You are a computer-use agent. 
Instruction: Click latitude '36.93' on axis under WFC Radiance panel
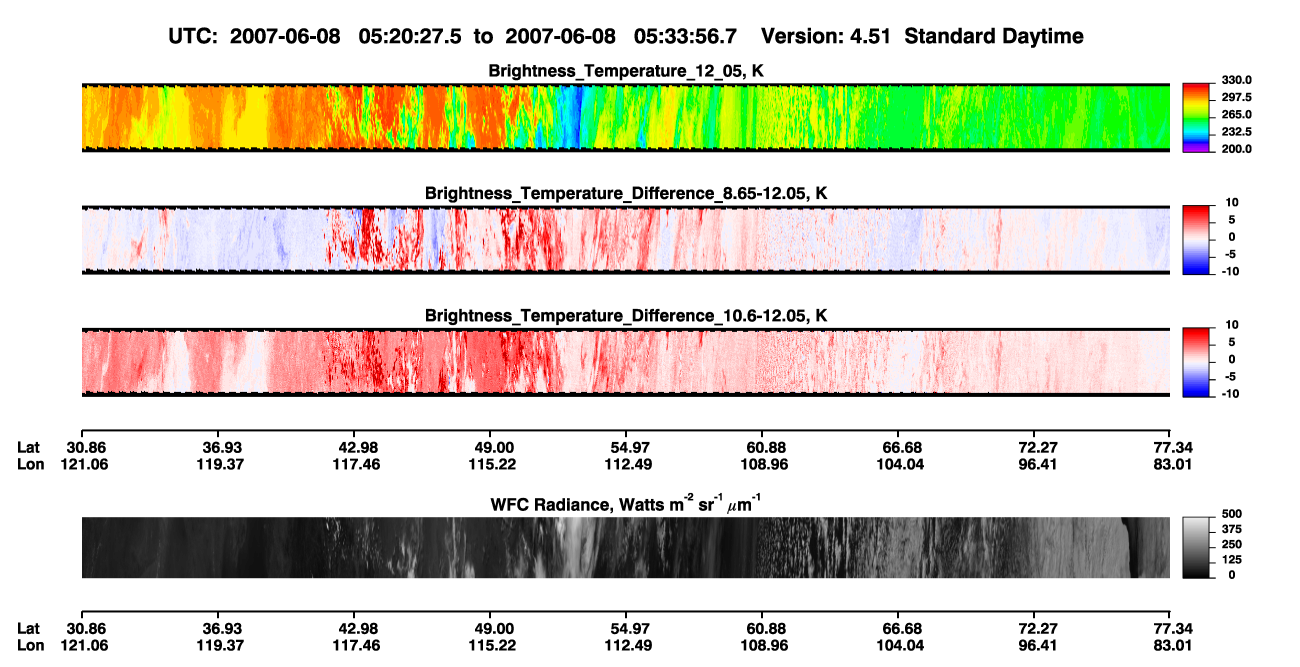pos(221,628)
